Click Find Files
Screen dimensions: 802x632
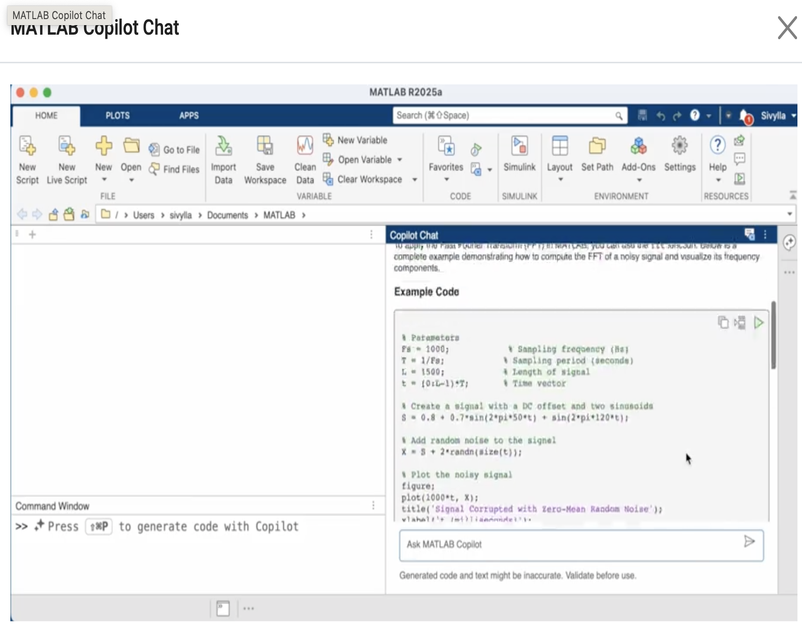[x=174, y=169]
